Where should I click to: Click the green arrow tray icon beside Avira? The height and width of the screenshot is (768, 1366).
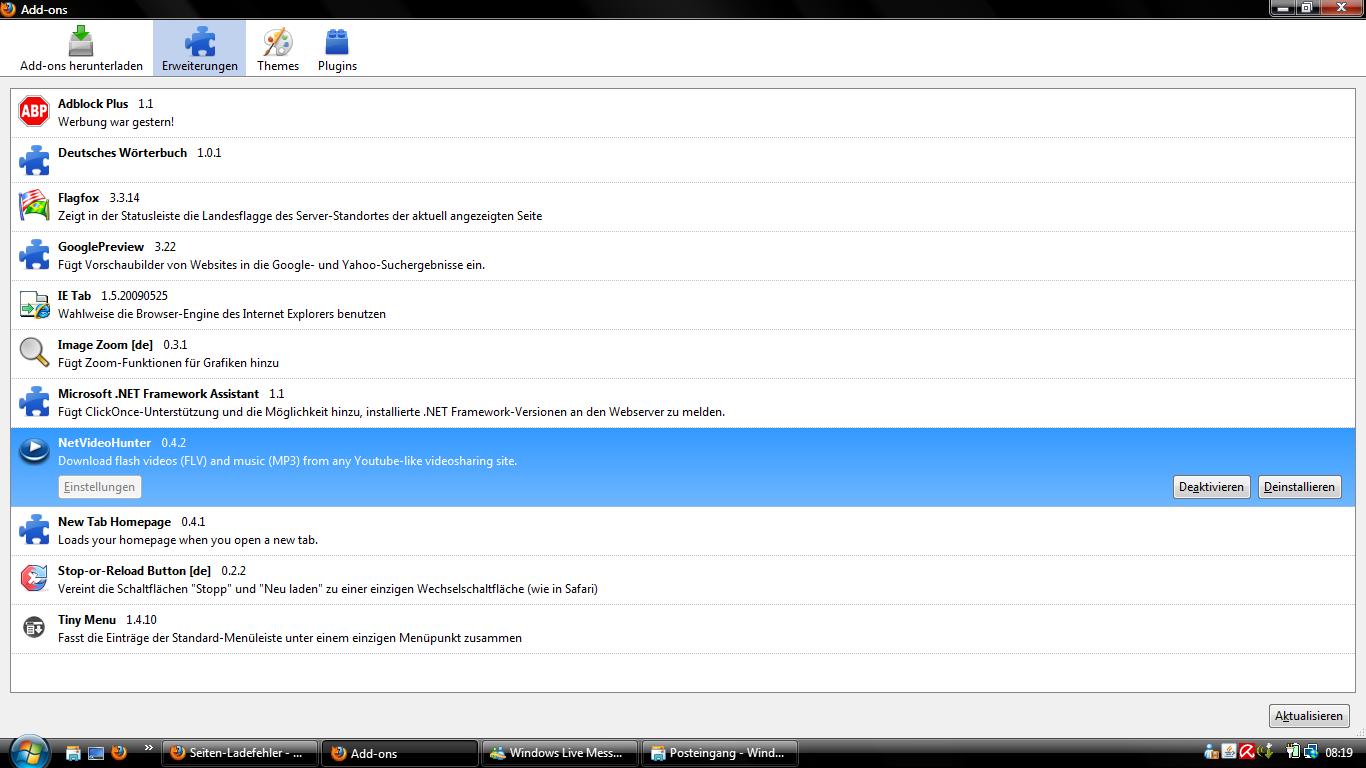click(x=1266, y=752)
